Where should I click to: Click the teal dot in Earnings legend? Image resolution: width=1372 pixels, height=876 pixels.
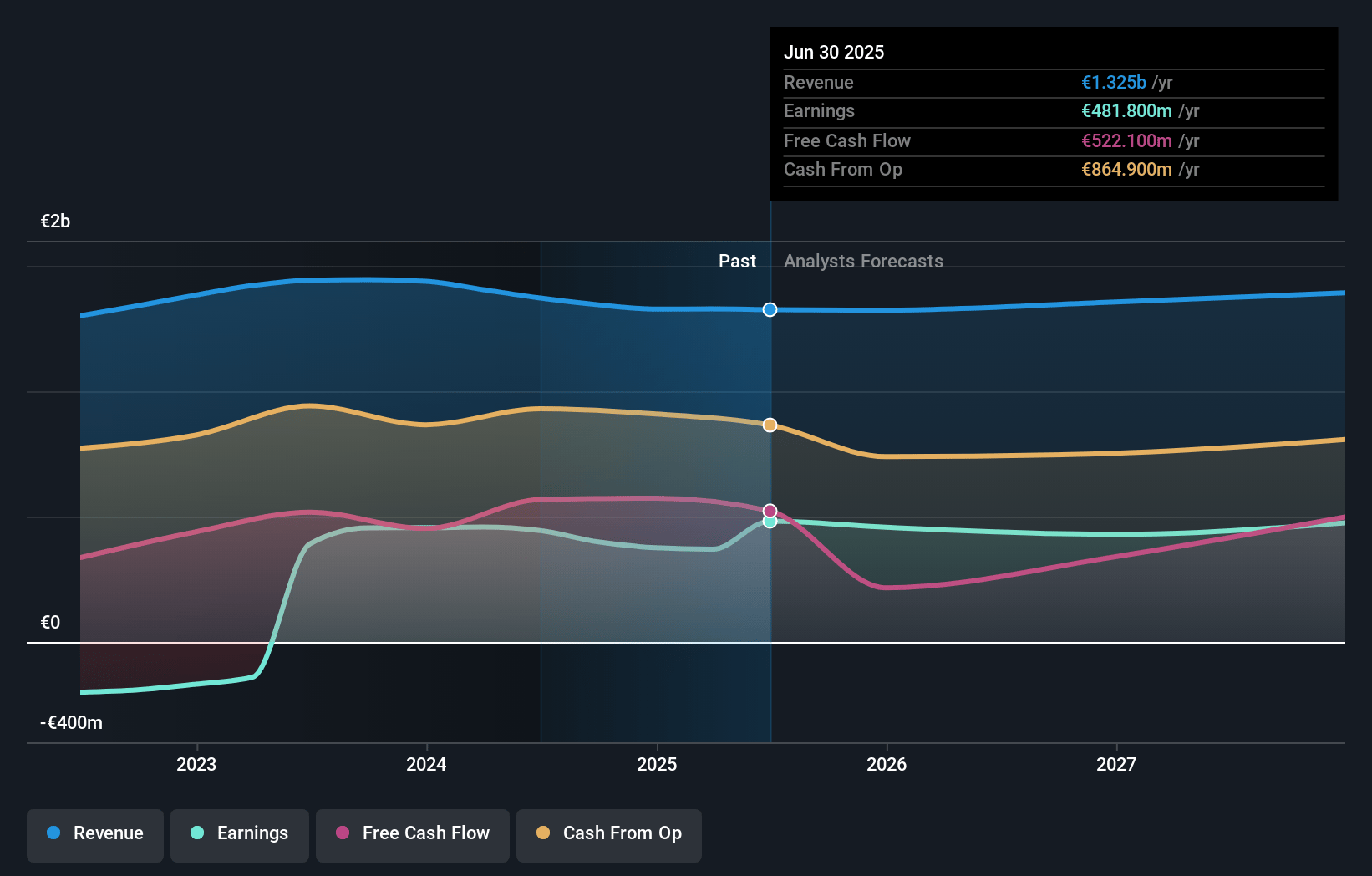point(197,833)
